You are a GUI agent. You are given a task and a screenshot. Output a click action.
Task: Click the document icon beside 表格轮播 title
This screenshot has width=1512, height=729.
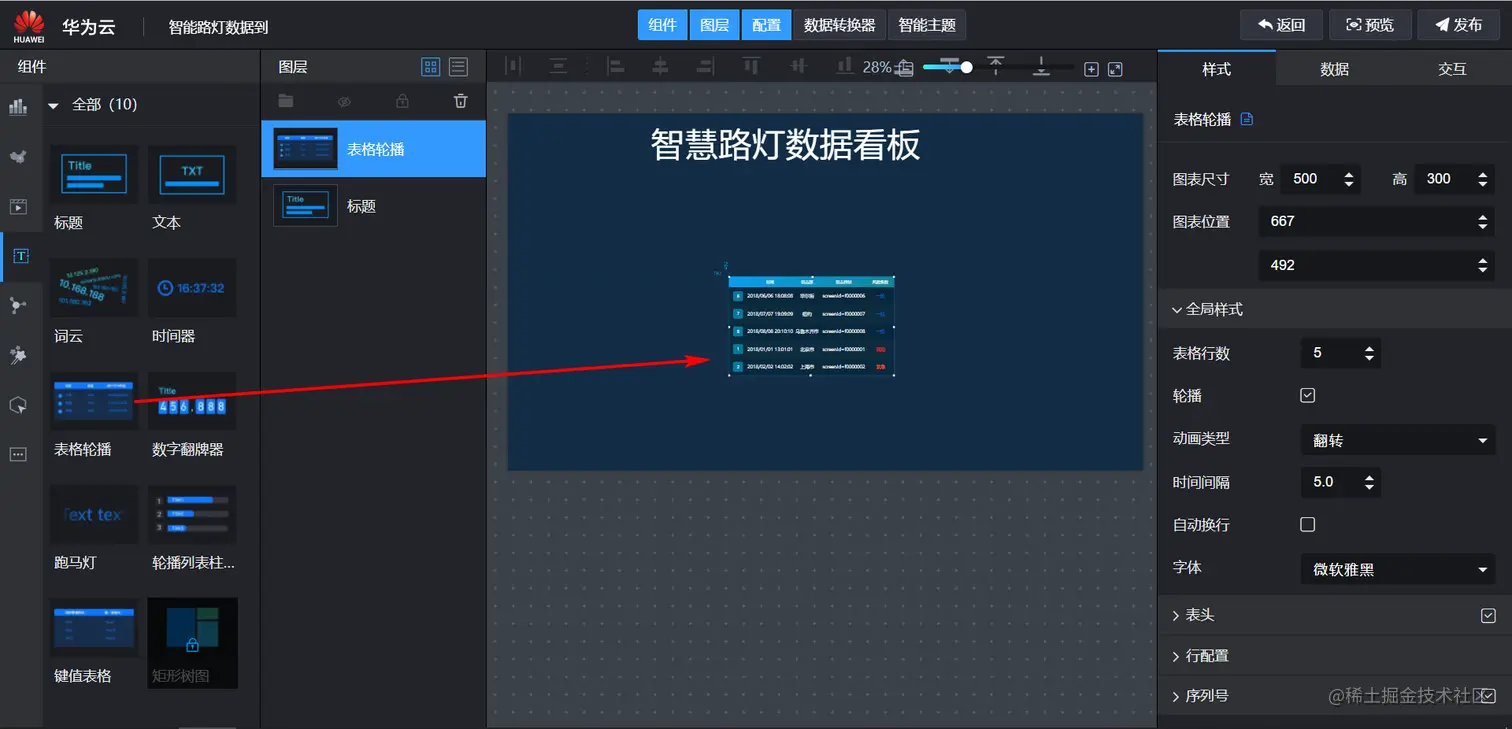coord(1246,119)
